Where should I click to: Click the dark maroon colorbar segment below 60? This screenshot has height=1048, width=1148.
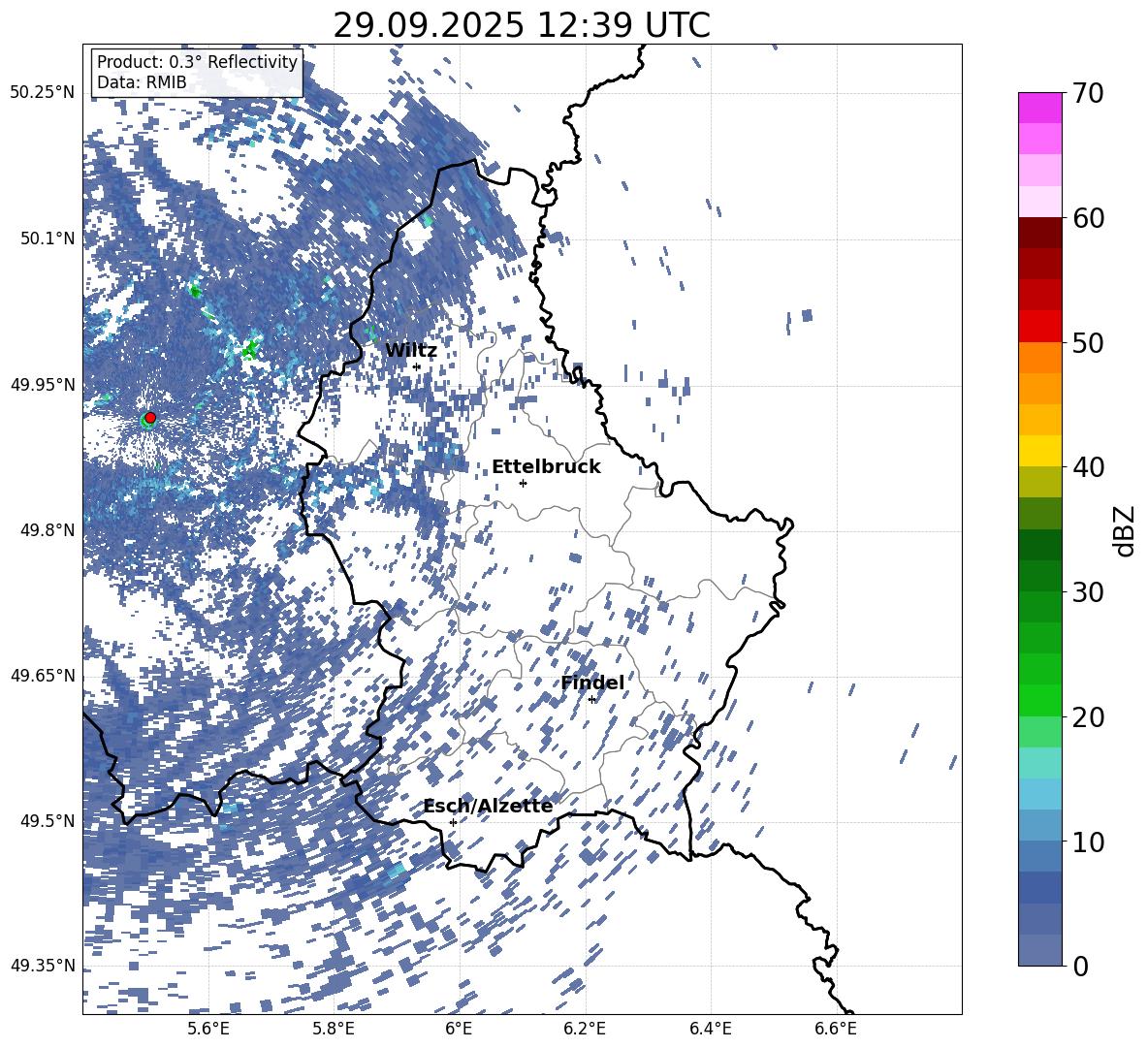[x=1039, y=233]
